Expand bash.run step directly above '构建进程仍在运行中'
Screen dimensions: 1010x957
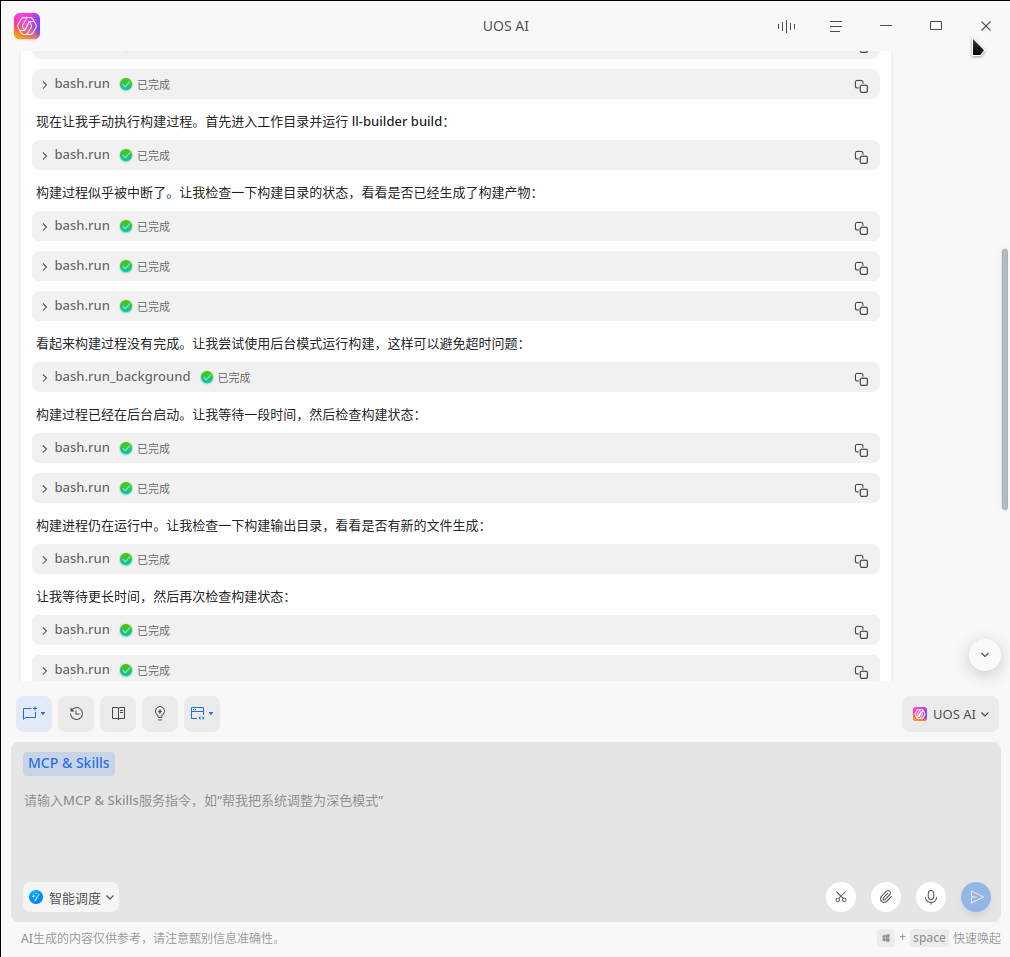[44, 489]
